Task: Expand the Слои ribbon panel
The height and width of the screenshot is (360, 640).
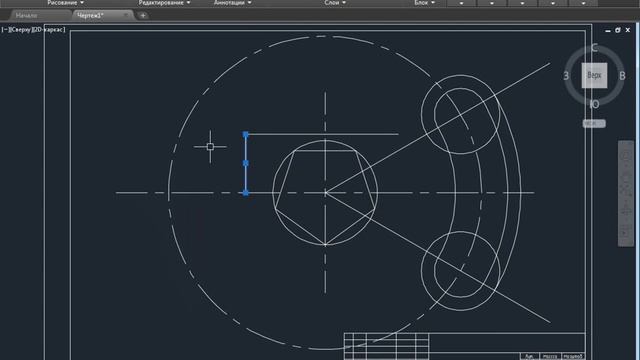Action: tap(335, 2)
